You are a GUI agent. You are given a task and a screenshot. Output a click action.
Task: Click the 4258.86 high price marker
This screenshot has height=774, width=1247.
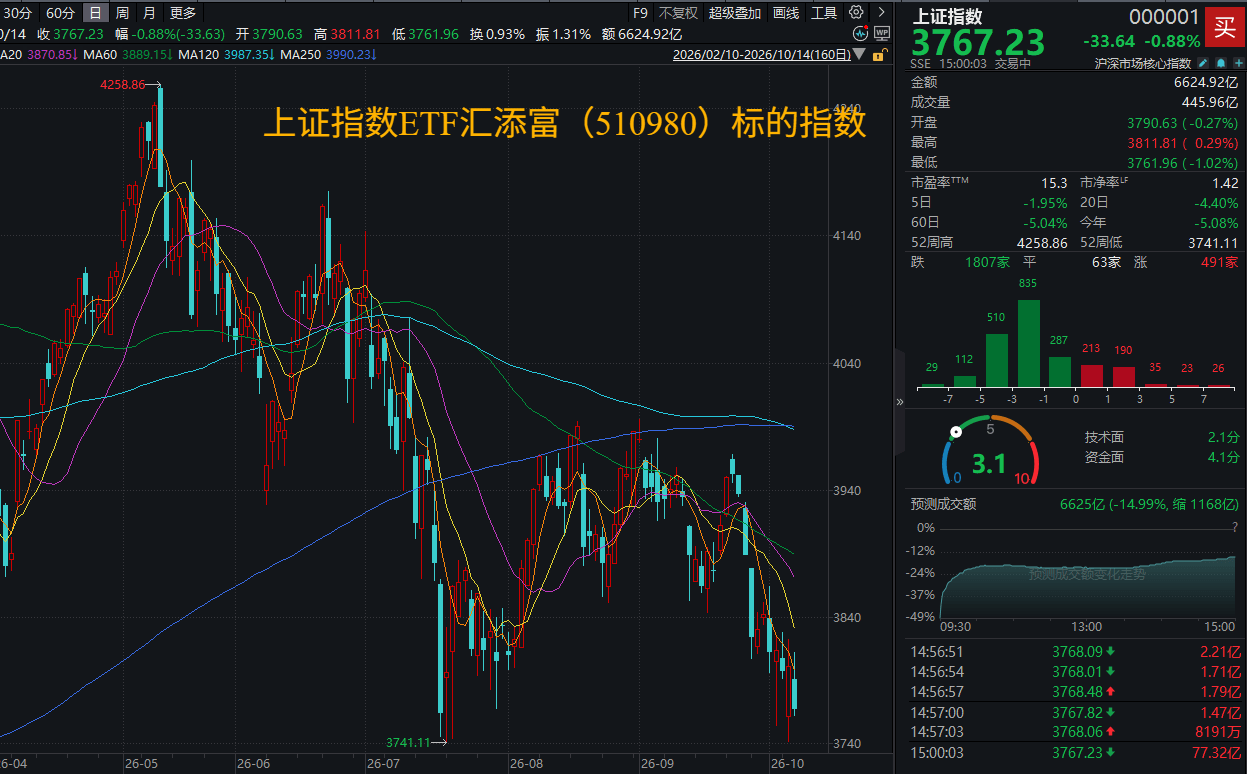[122, 85]
